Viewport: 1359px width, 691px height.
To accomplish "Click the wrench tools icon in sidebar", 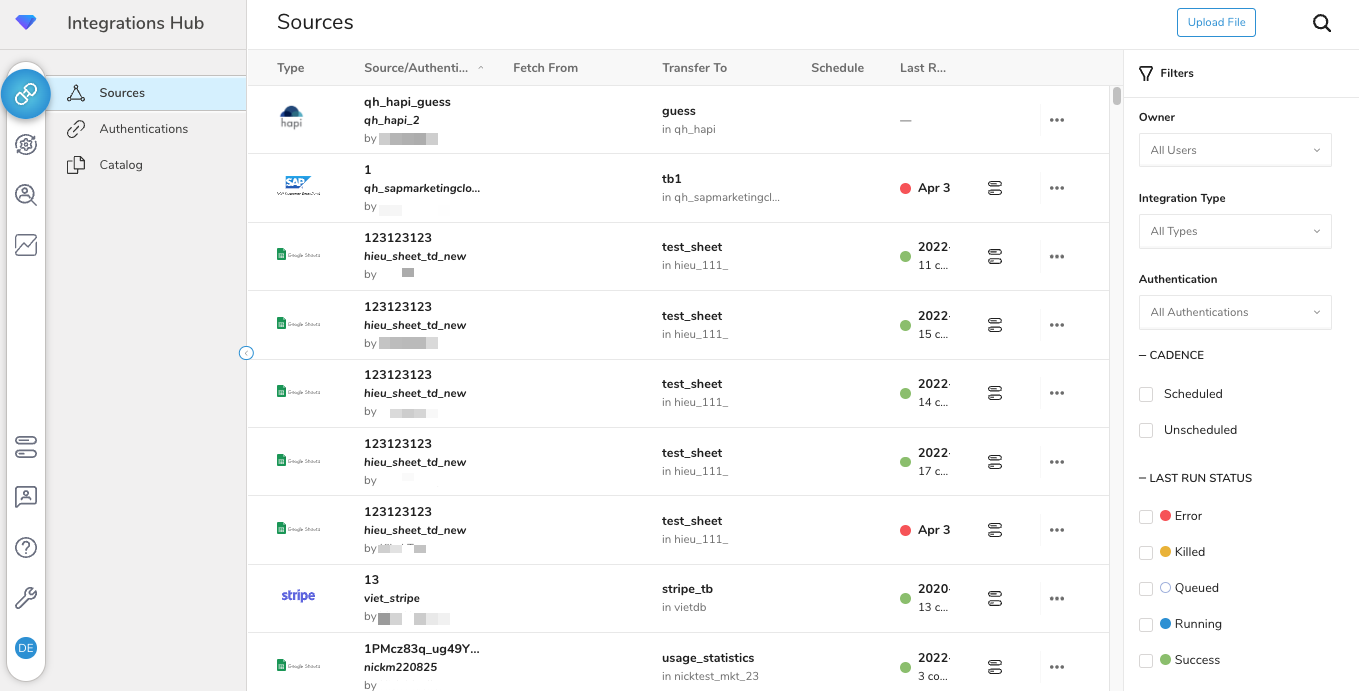I will click(26, 598).
